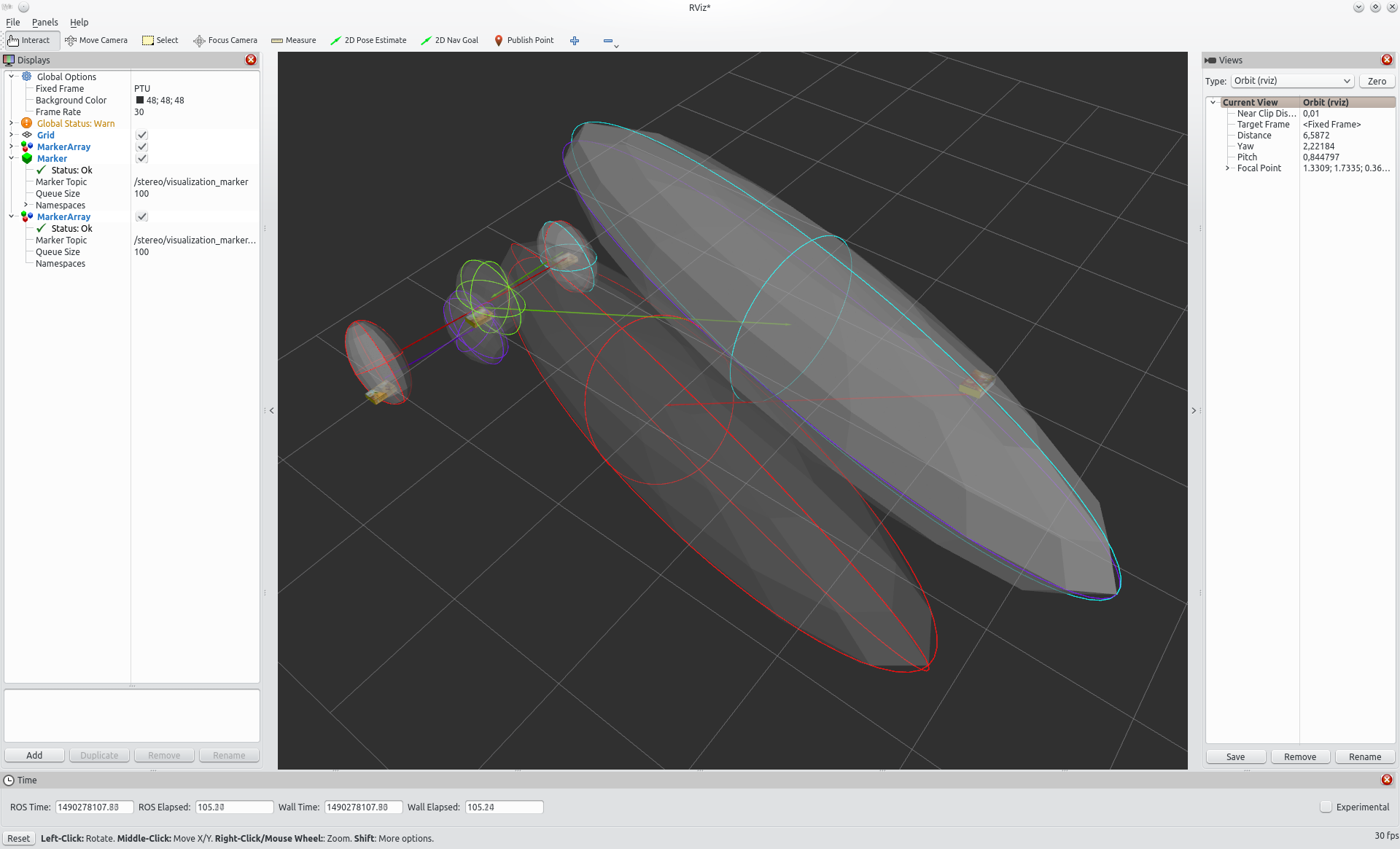This screenshot has width=1400, height=849.
Task: Uncheck the Marker display checkbox
Action: [x=142, y=159]
